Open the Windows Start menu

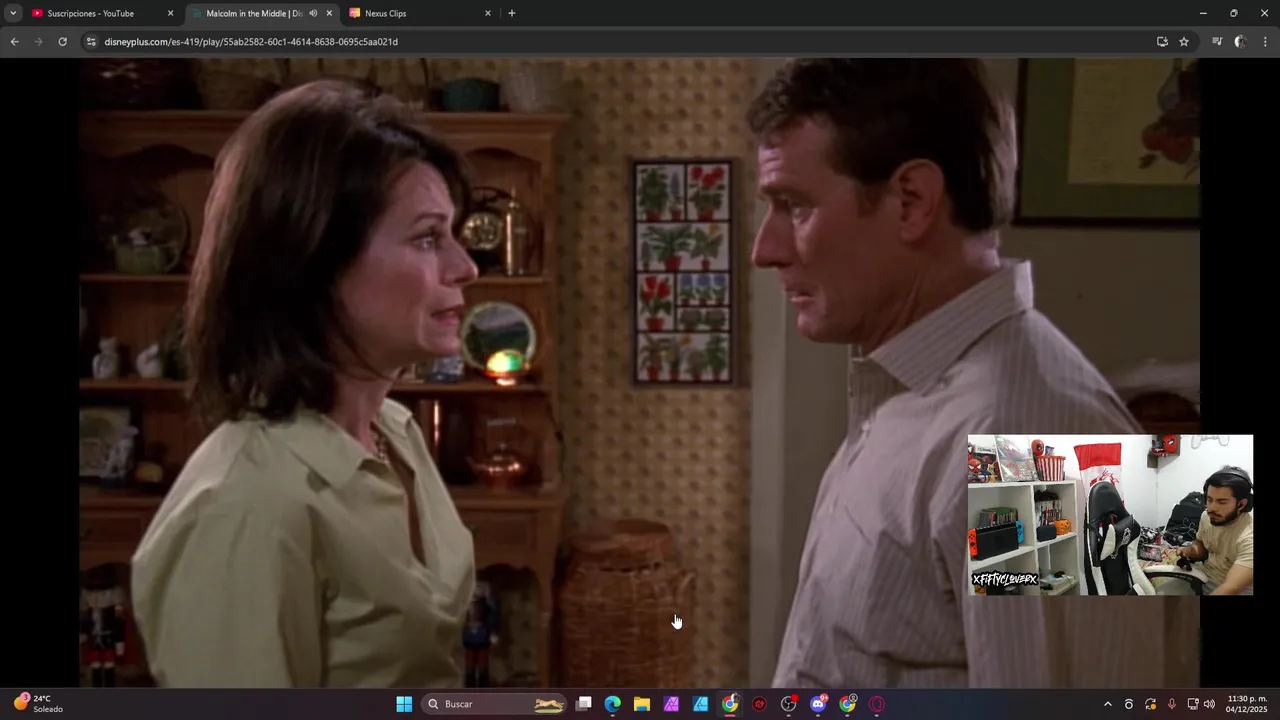click(x=404, y=704)
